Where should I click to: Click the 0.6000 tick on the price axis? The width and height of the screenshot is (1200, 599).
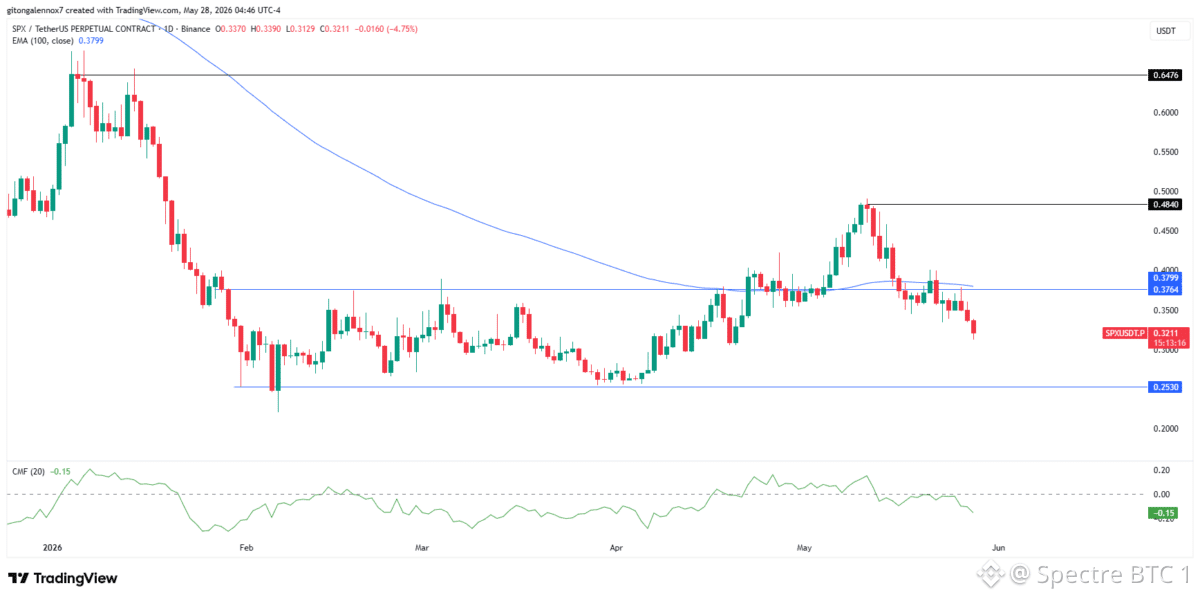pos(1165,112)
